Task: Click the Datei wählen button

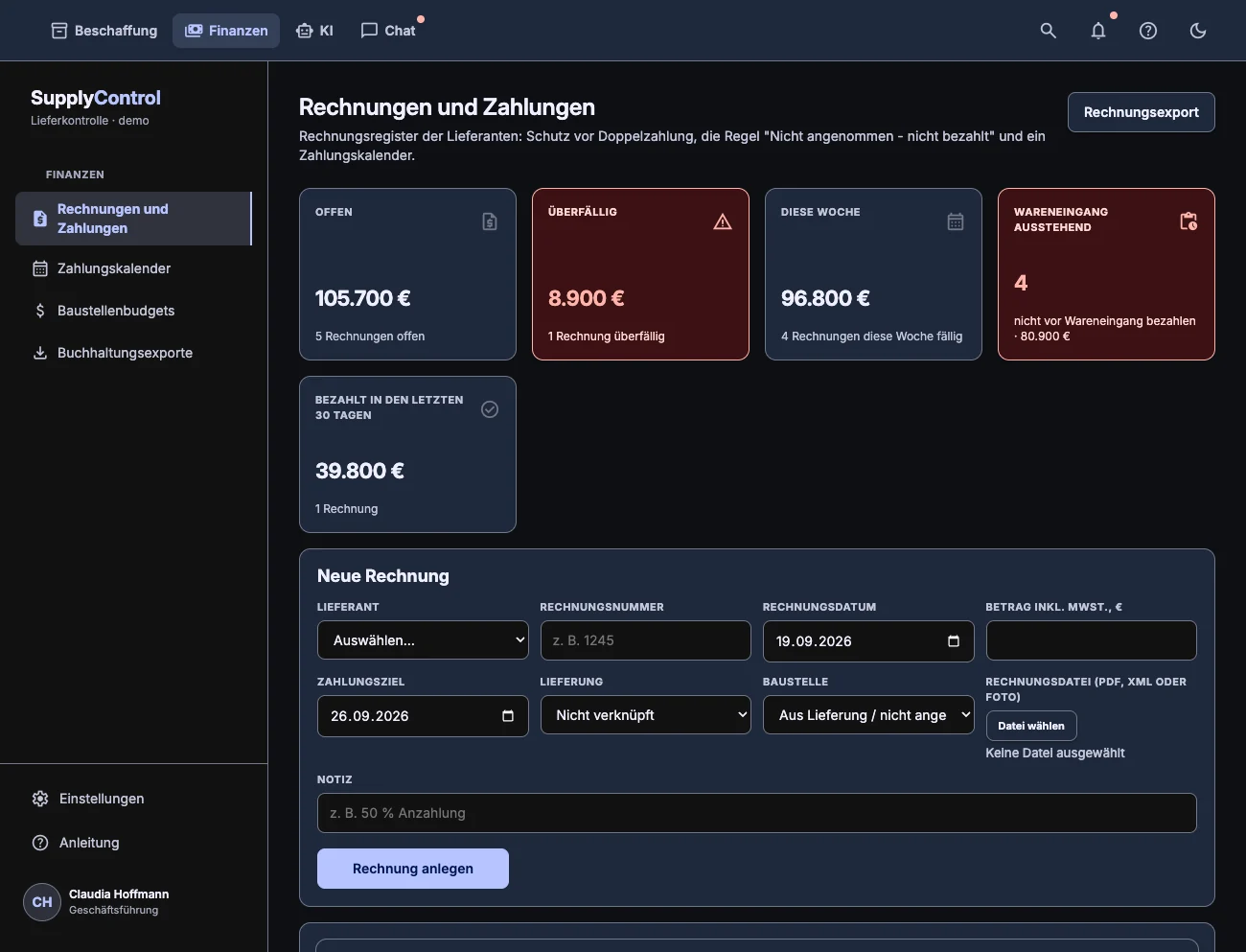Action: pos(1031,726)
